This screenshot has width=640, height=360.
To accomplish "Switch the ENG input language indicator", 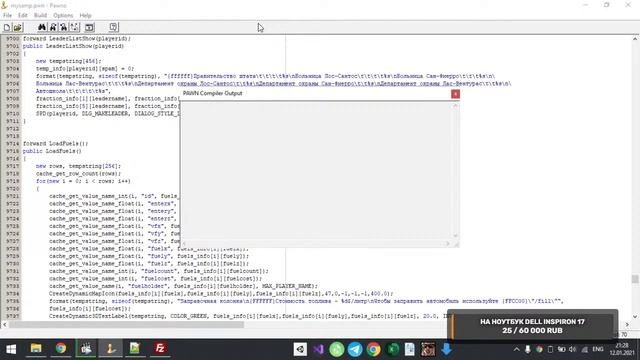I will 598,349.
